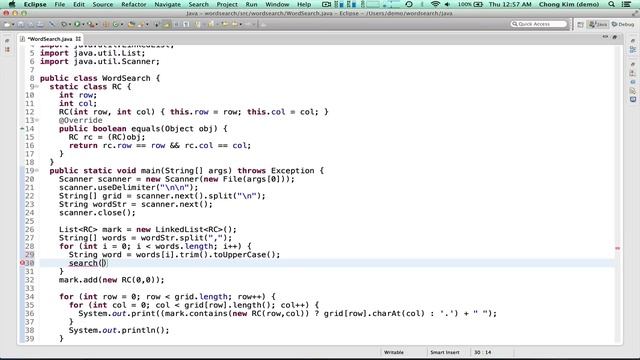Screen dimensions: 640x360
Task: Click the New file toolbar icon
Action: [x=7, y=24]
